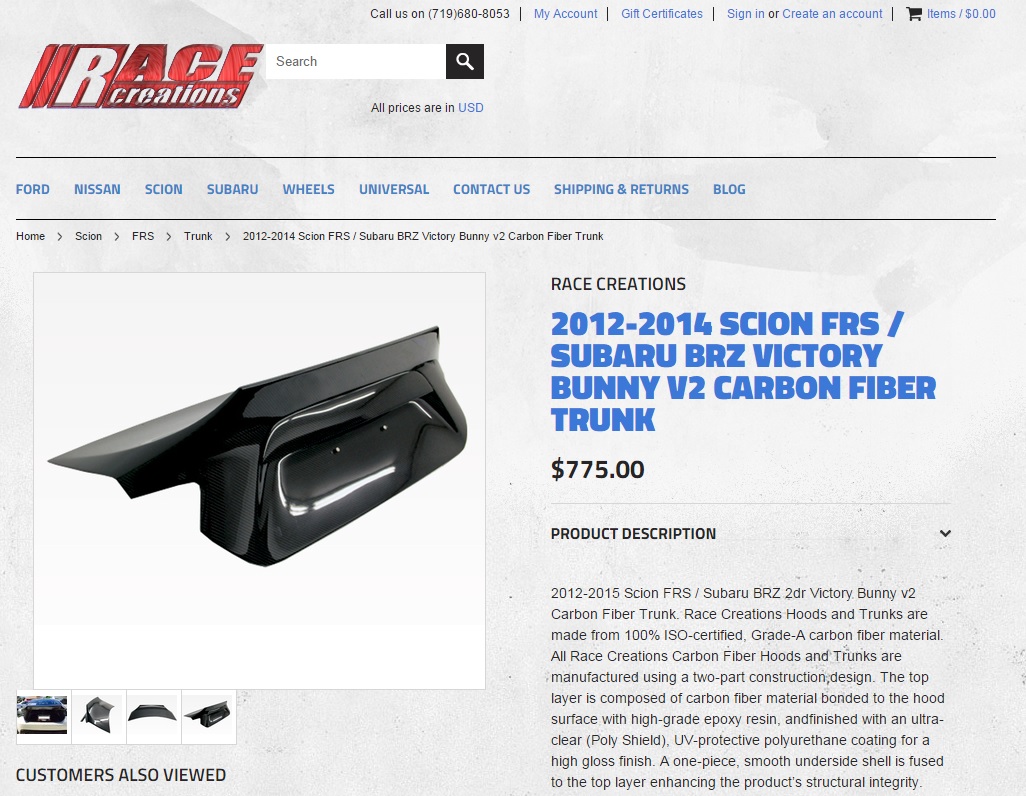Image resolution: width=1026 pixels, height=796 pixels.
Task: Collapse the Product Description chevron
Action: tap(945, 534)
